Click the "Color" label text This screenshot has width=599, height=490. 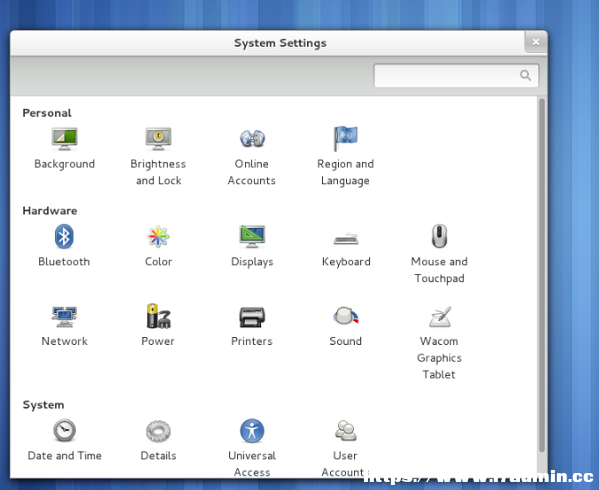pyautogui.click(x=159, y=262)
